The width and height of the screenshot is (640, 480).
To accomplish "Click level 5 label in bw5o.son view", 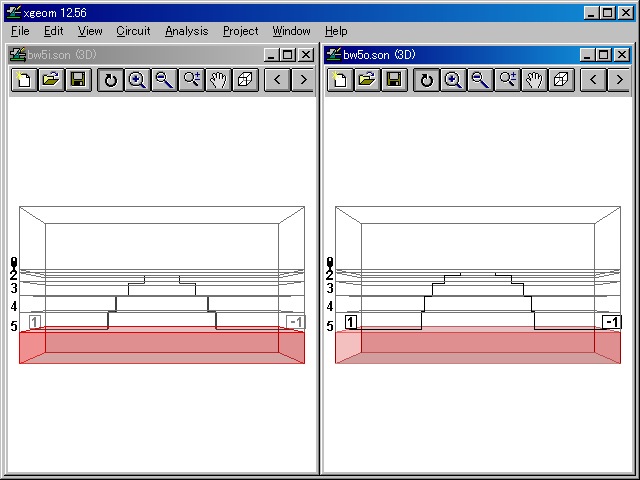I will [330, 326].
